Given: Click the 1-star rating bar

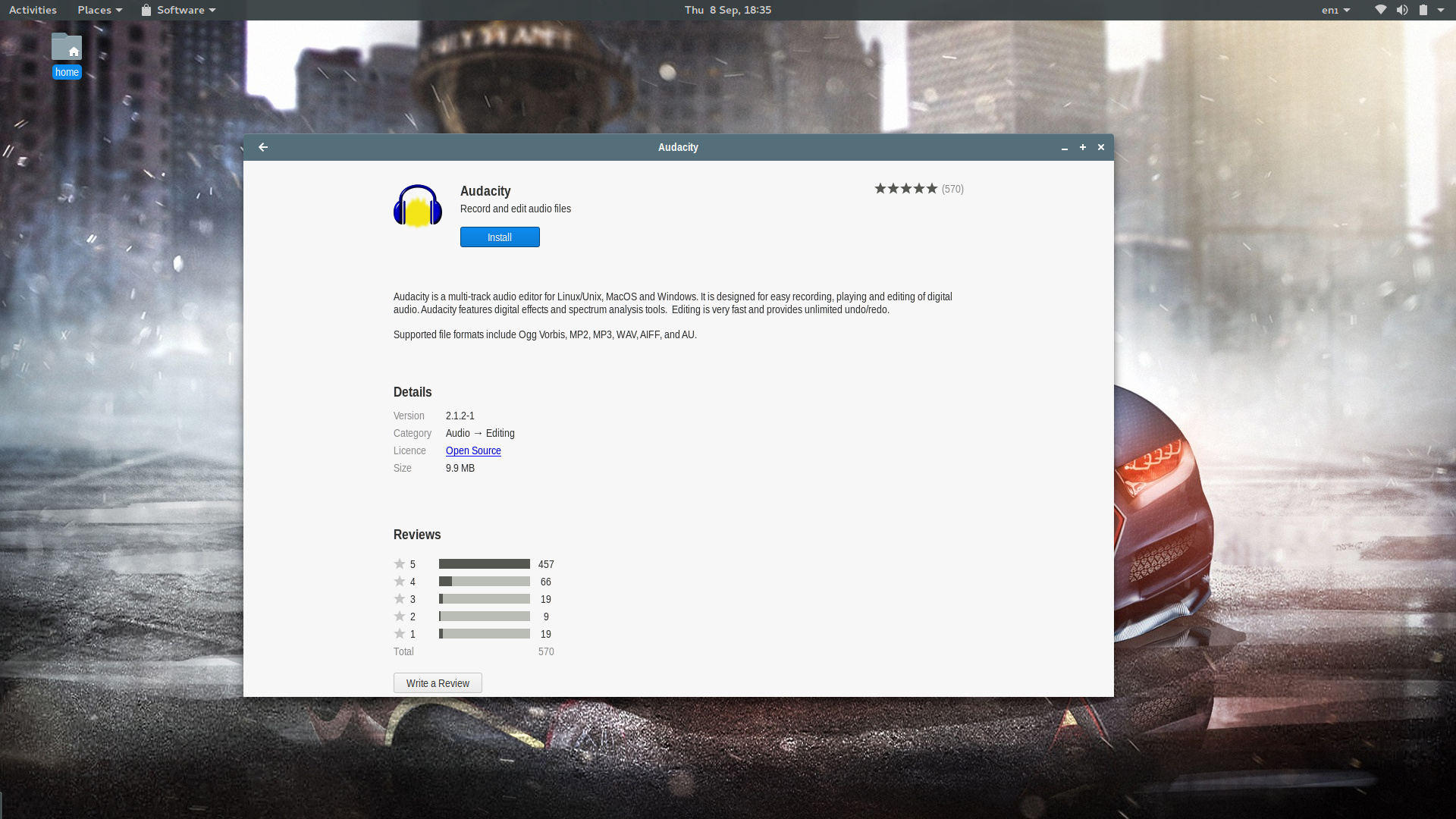Looking at the screenshot, I should coord(485,634).
